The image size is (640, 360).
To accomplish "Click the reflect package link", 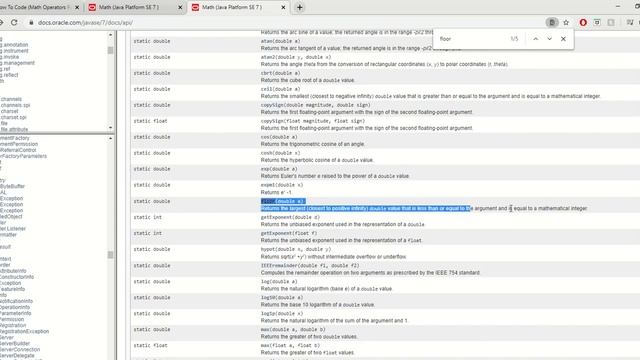I will [9, 75].
